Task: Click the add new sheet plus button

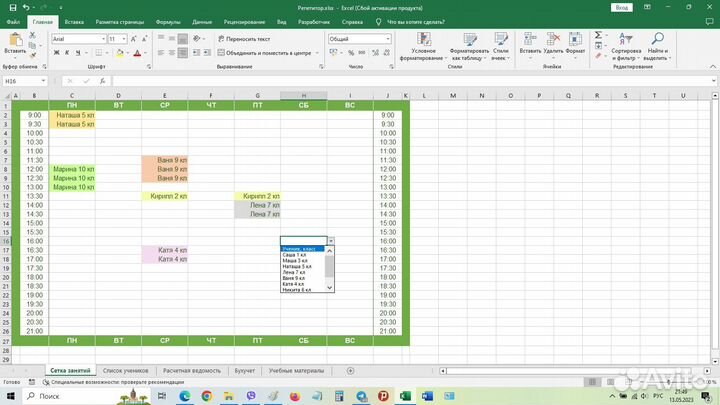Action: pos(350,371)
